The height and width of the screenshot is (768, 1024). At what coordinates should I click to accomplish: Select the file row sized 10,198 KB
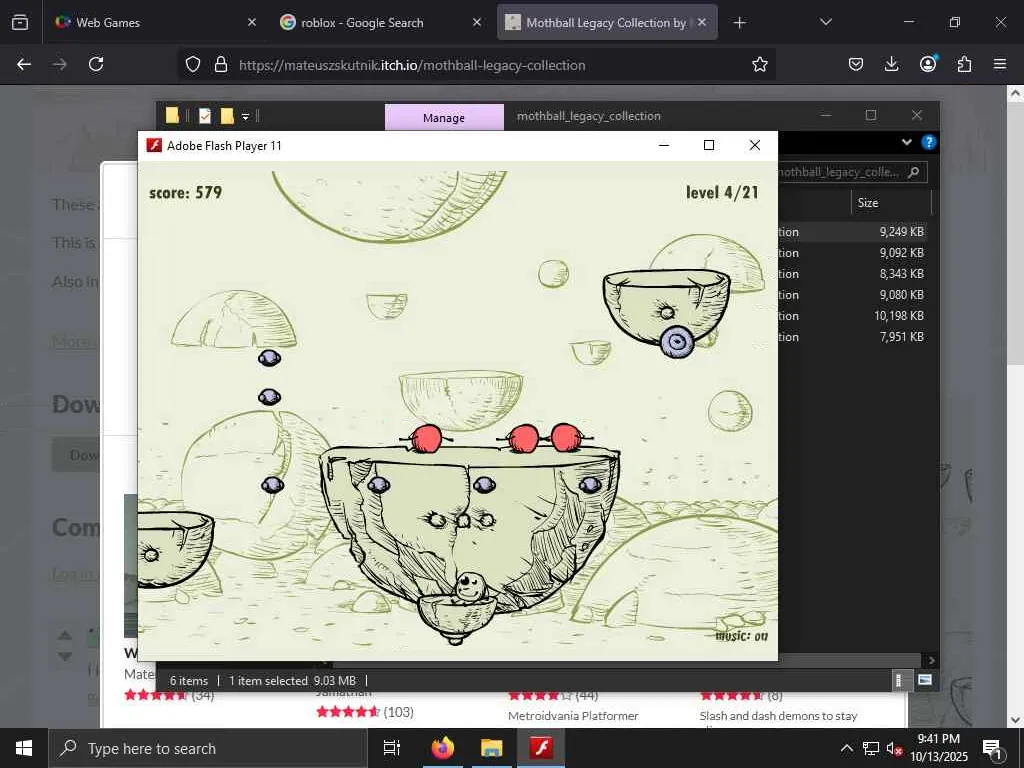pyautogui.click(x=854, y=315)
